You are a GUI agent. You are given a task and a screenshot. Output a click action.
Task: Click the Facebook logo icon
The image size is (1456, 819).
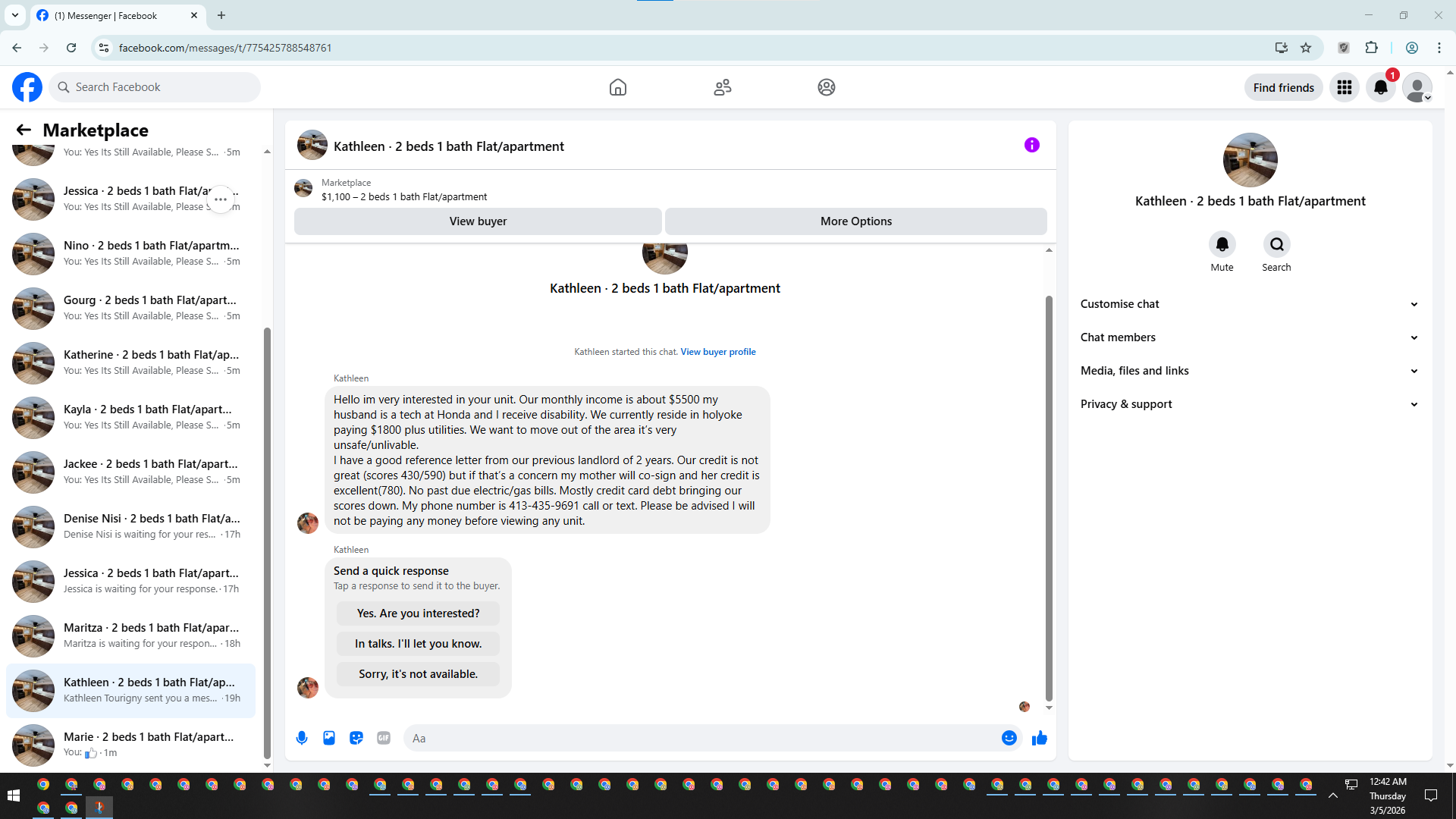click(27, 87)
